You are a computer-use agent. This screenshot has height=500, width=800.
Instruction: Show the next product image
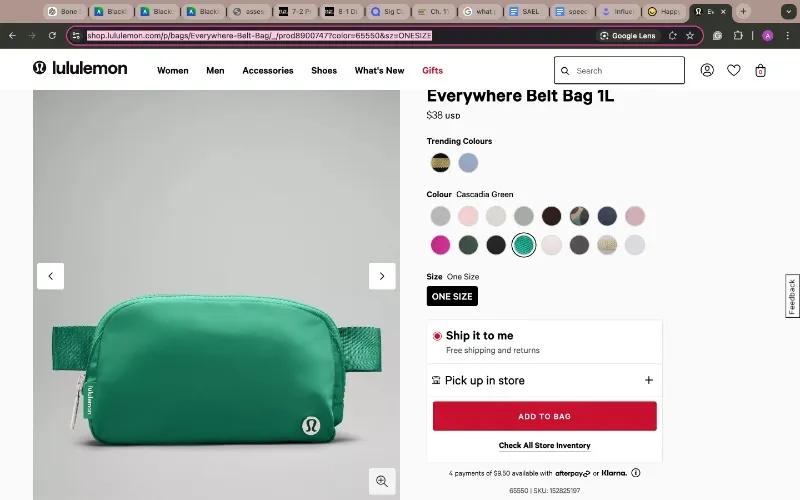[x=382, y=276]
